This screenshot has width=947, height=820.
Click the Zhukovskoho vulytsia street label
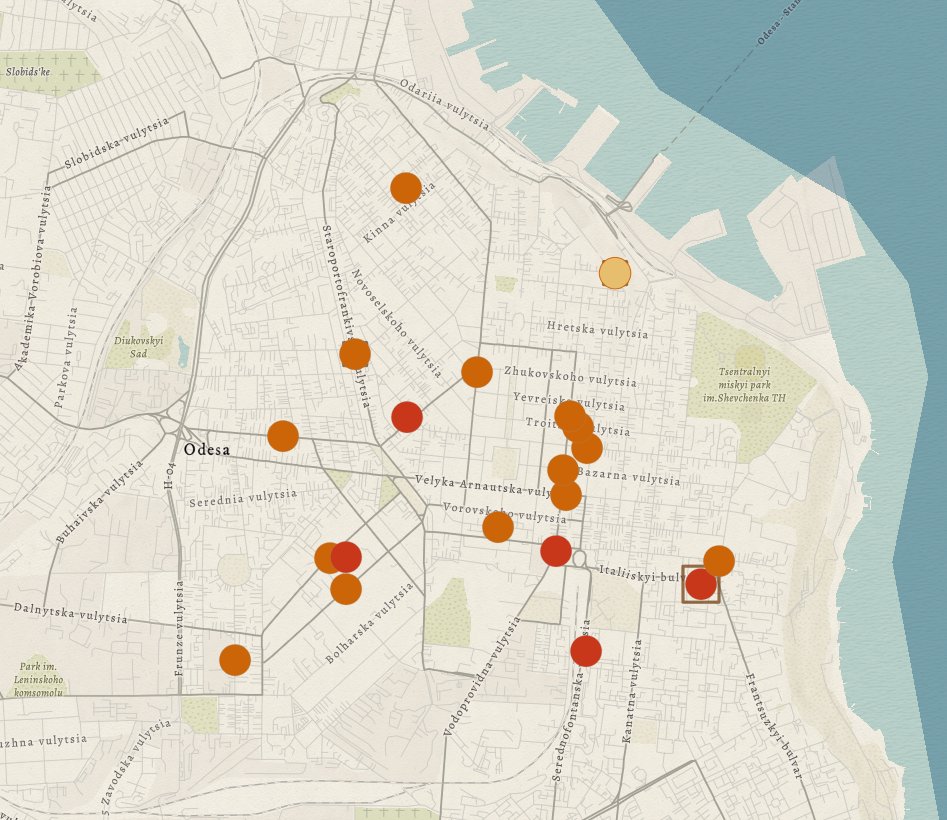point(570,376)
